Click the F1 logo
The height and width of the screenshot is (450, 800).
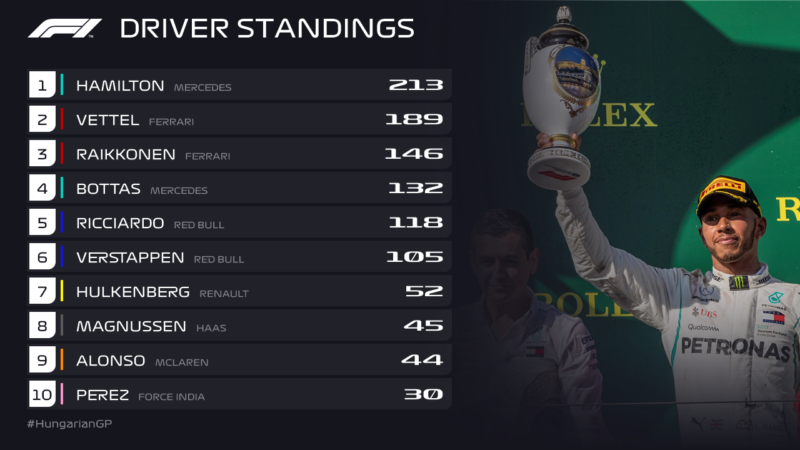[64, 29]
